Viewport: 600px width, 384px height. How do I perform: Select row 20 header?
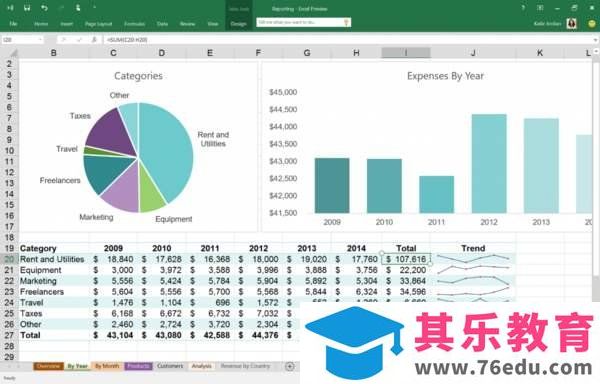coord(9,259)
